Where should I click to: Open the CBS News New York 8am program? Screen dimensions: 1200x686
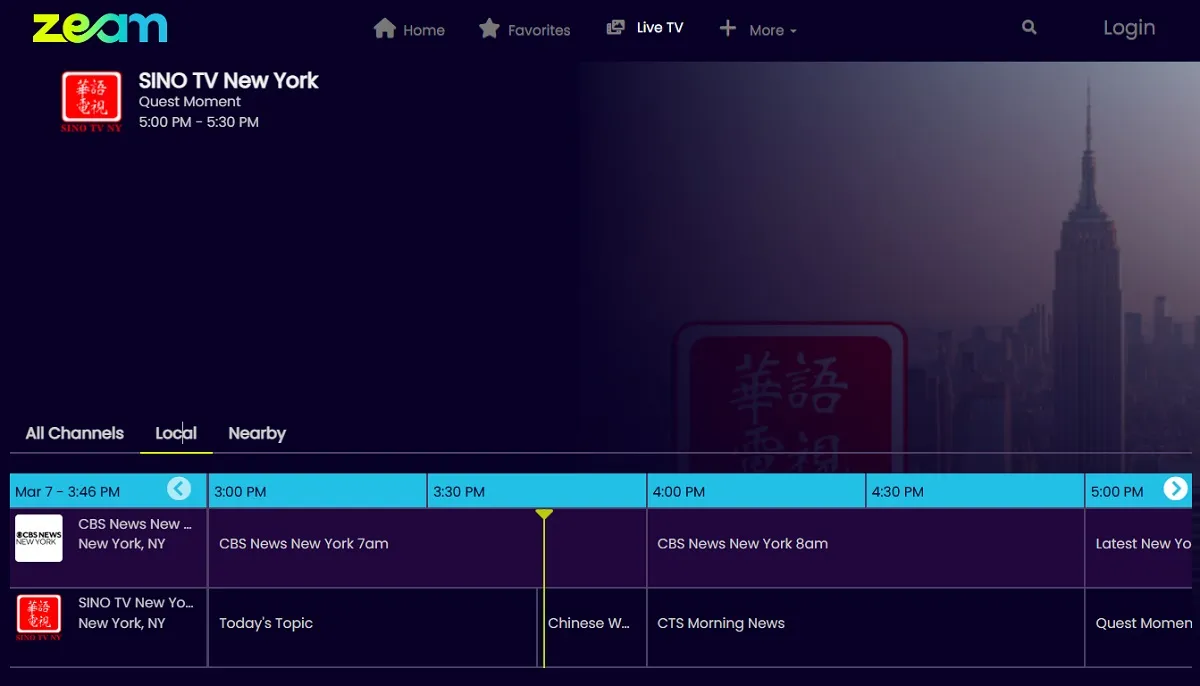[866, 548]
